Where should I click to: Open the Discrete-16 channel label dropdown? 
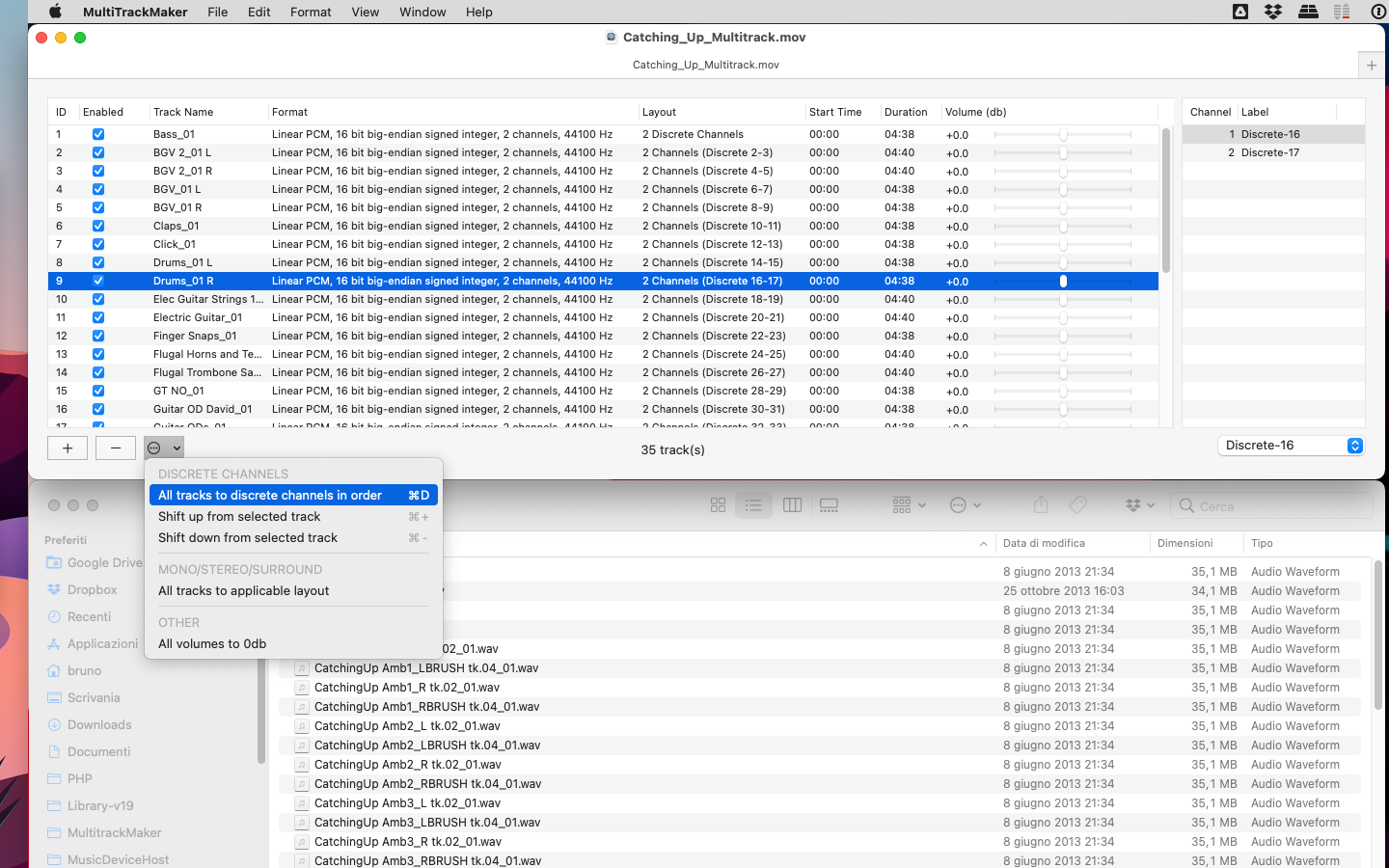(x=1291, y=446)
